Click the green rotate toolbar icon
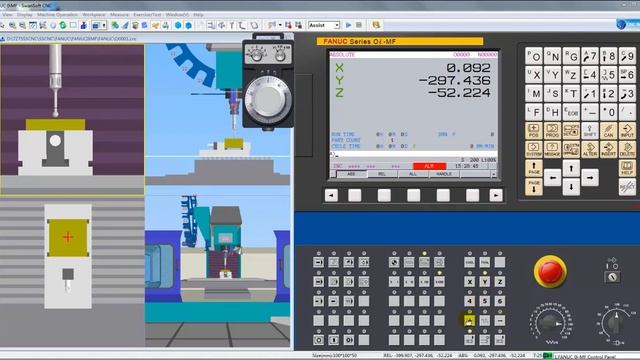Image resolution: width=640 pixels, height=360 pixels. pyautogui.click(x=62, y=25)
